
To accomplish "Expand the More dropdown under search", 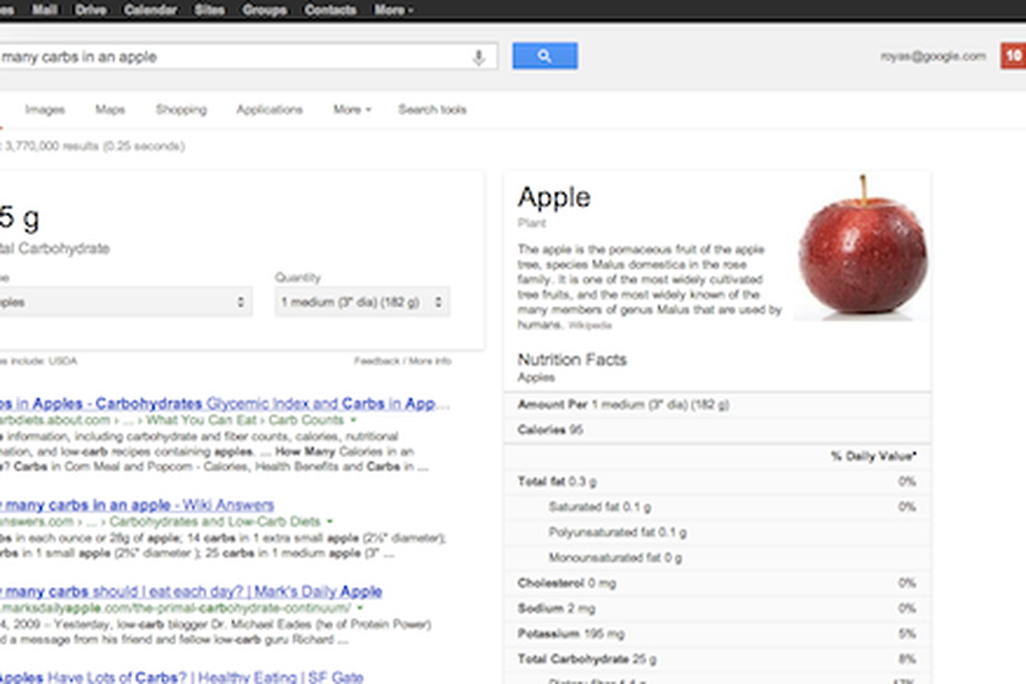I will 352,109.
